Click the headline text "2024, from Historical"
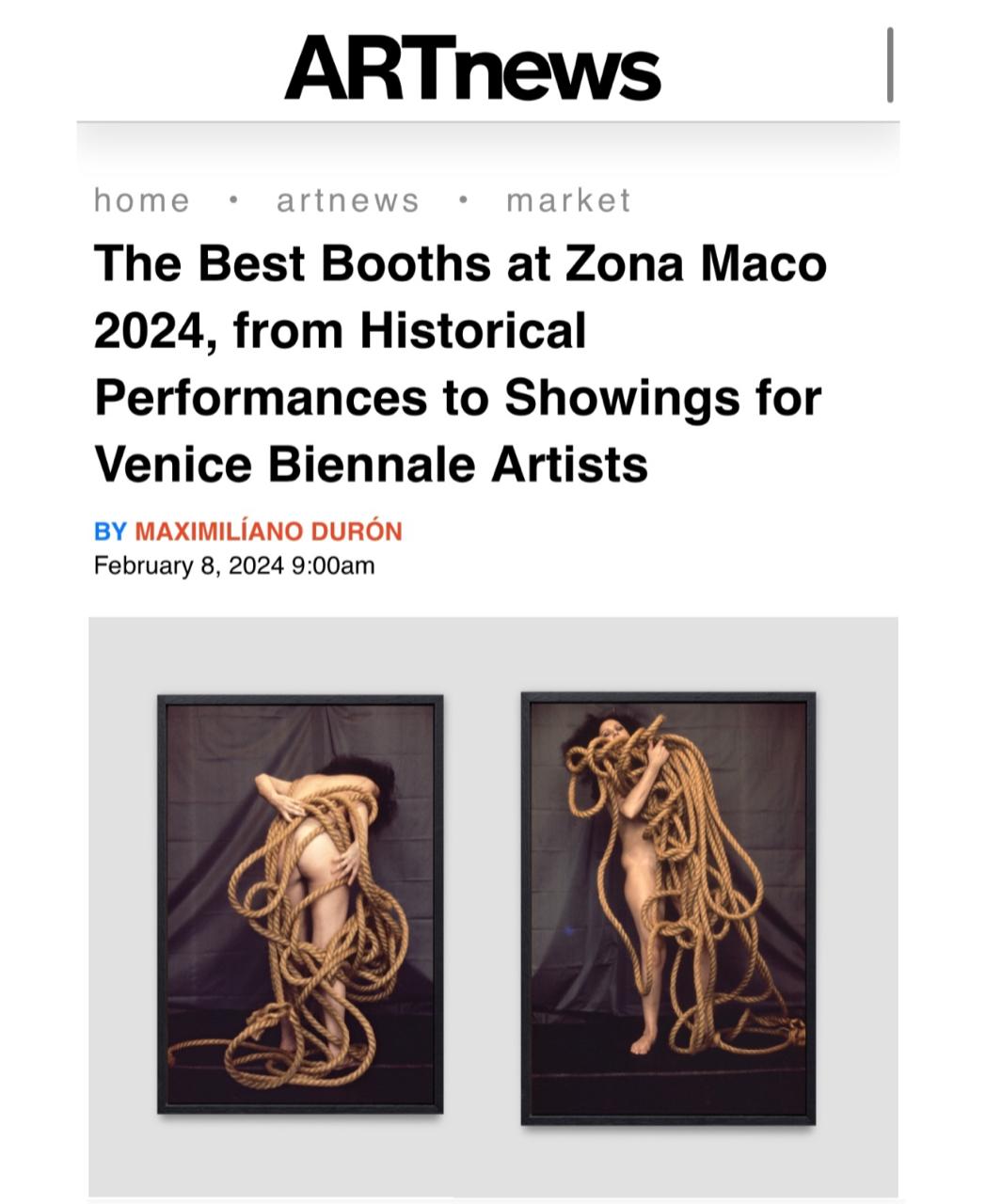 click(x=340, y=330)
